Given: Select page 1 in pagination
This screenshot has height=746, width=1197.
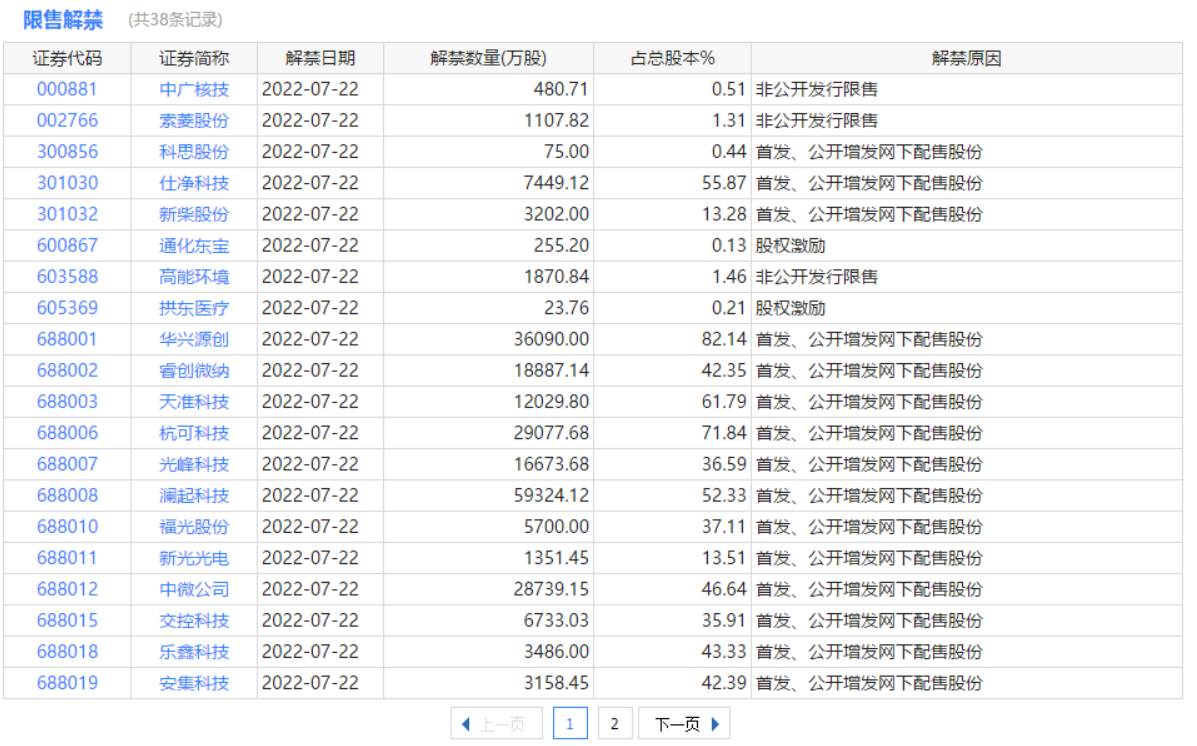Looking at the screenshot, I should 570,724.
